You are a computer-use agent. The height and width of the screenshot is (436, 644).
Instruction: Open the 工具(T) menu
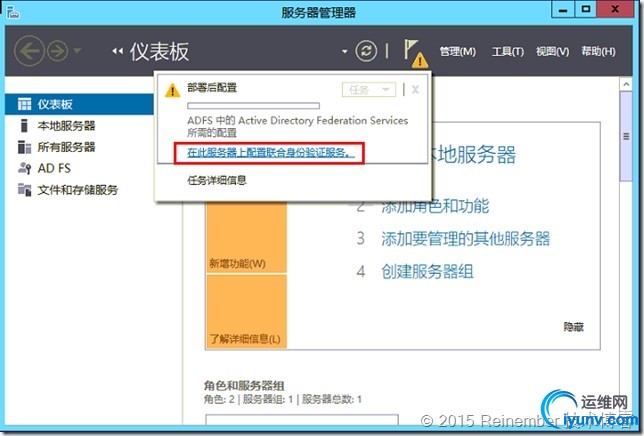tap(508, 51)
